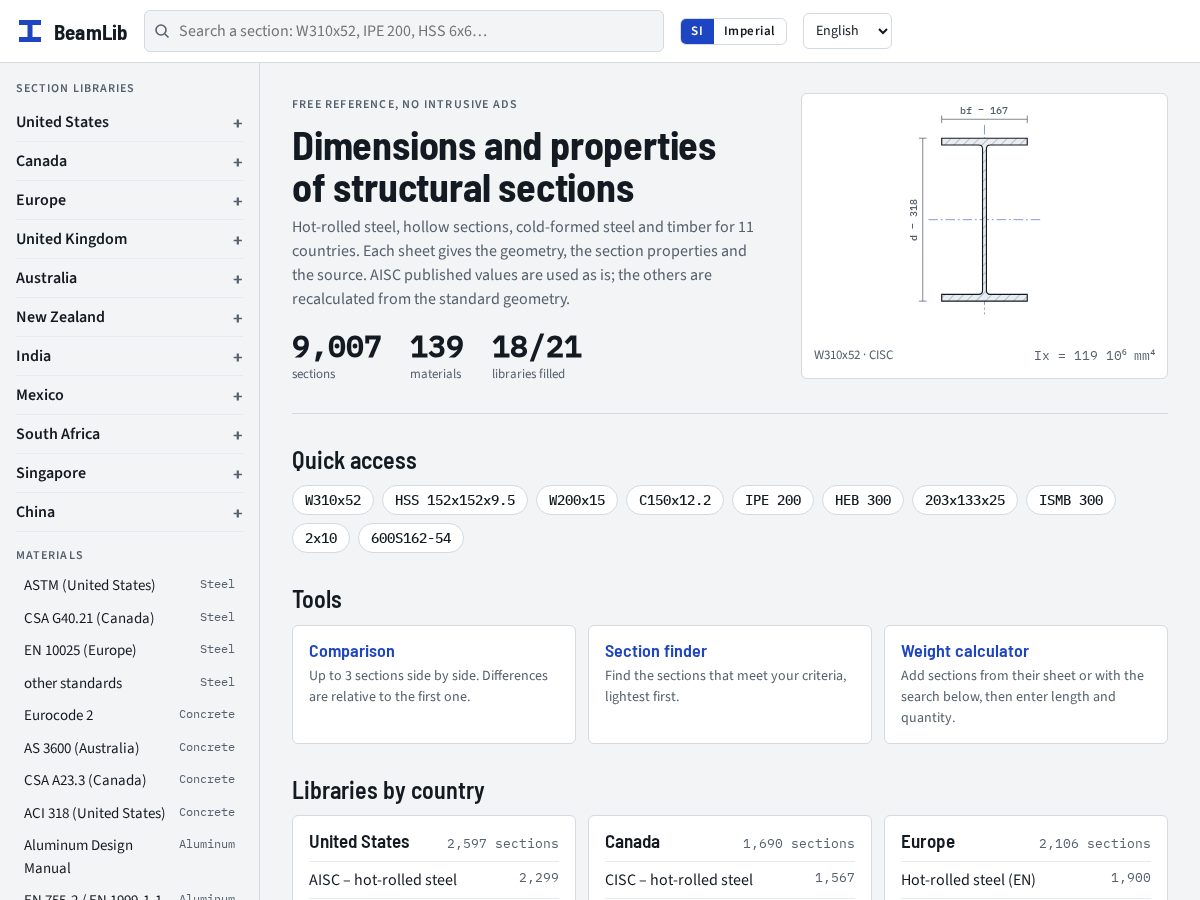
Task: Select C150x12.2 quick access chip
Action: point(675,500)
